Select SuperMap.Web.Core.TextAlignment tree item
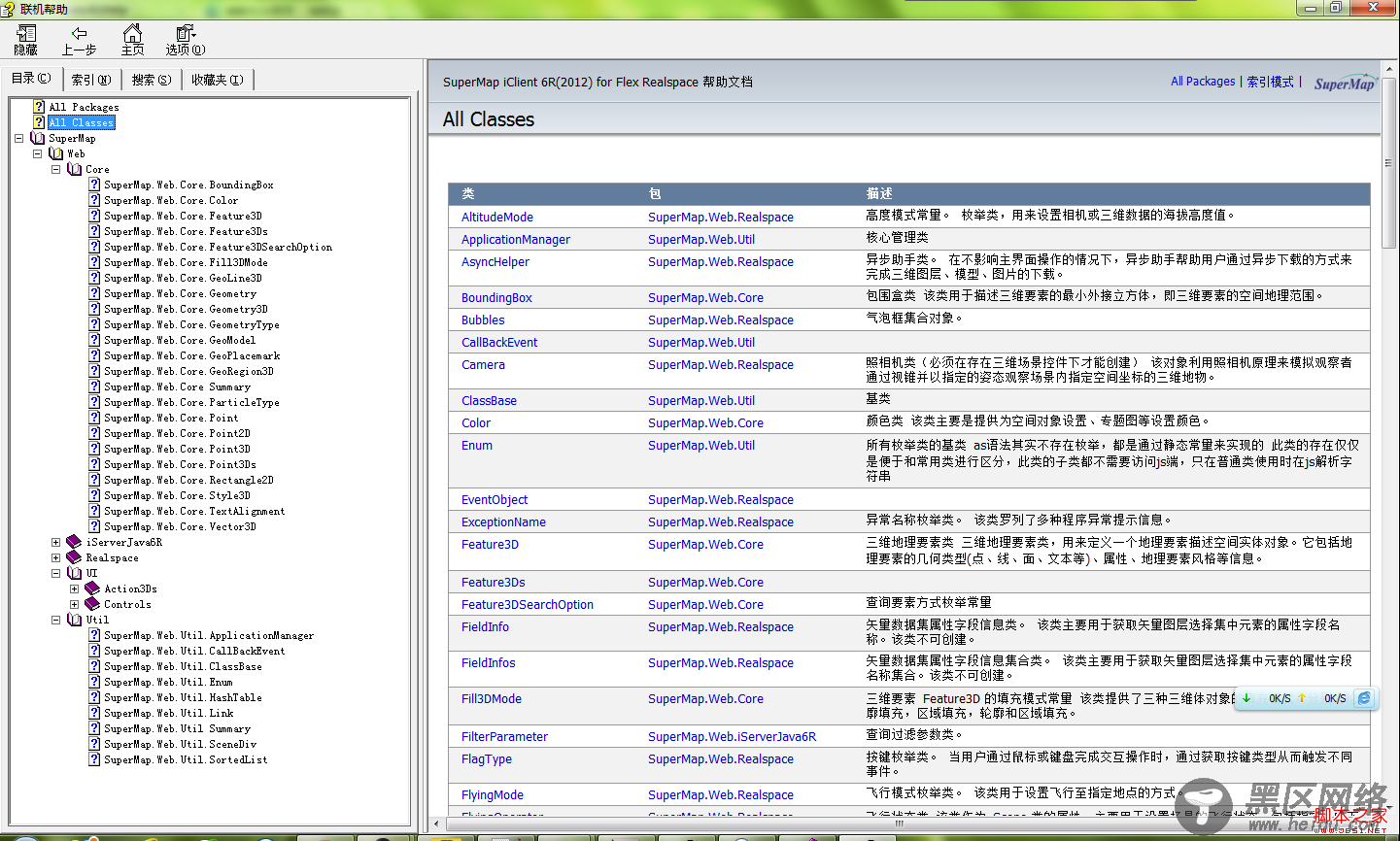Viewport: 1400px width, 841px height. point(194,511)
